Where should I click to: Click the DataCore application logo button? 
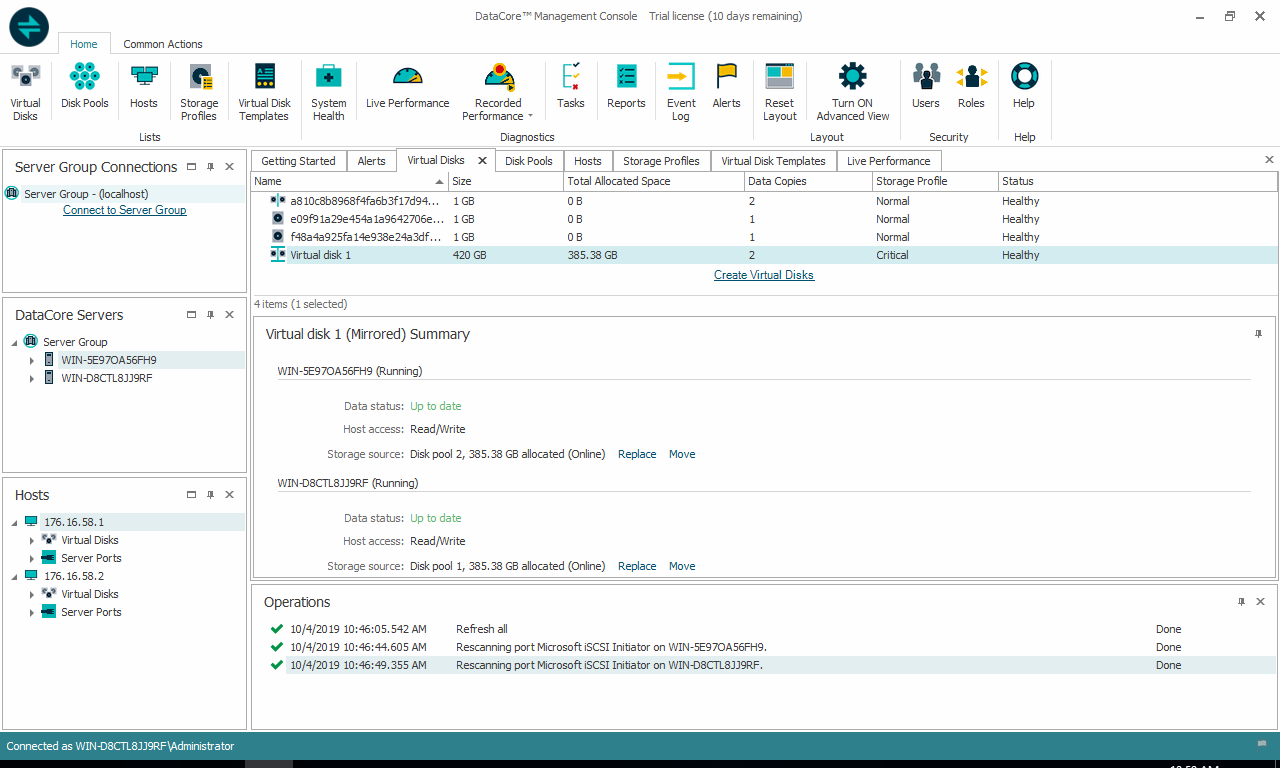[29, 26]
